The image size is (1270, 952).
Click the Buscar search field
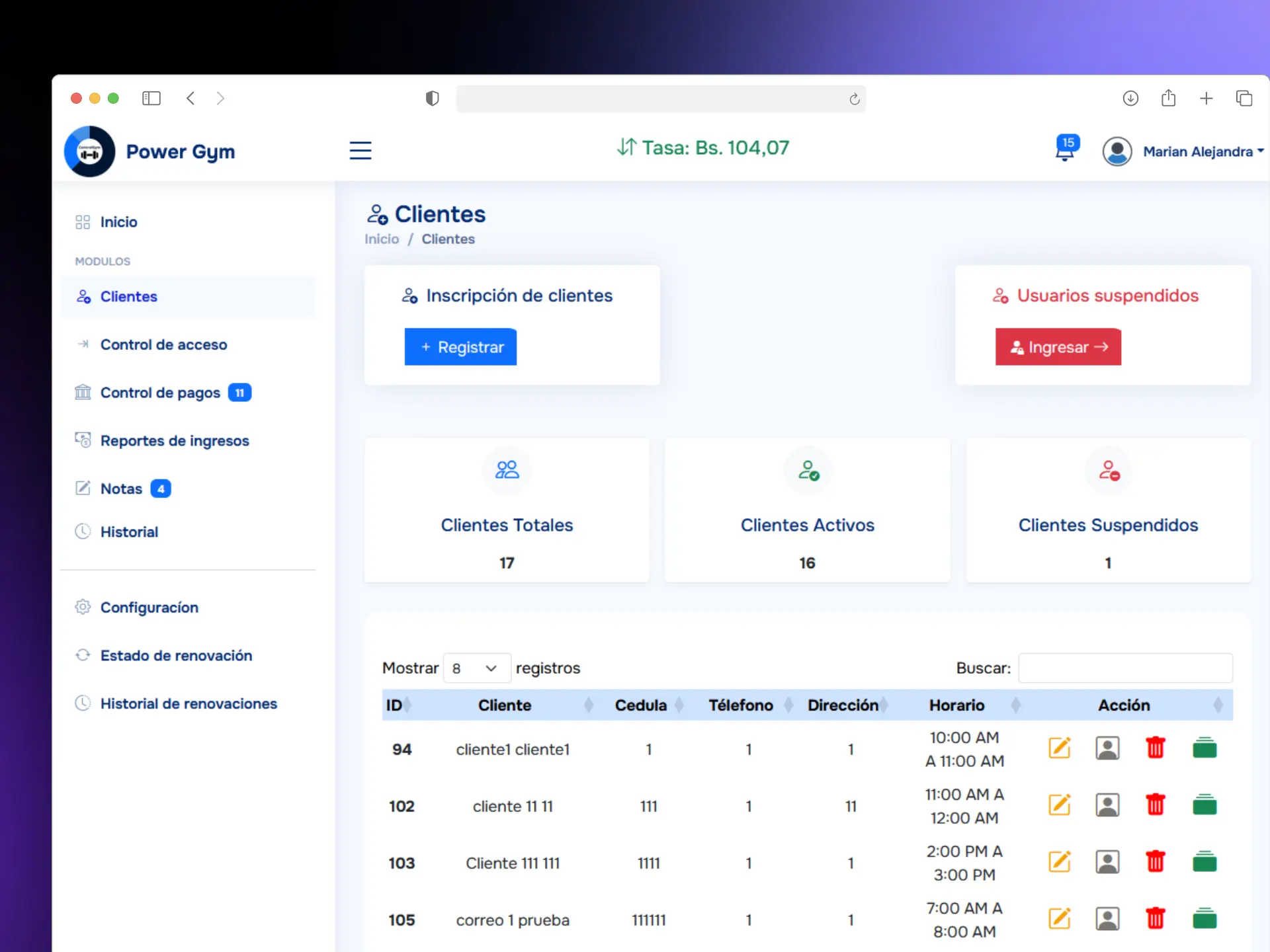point(1125,668)
